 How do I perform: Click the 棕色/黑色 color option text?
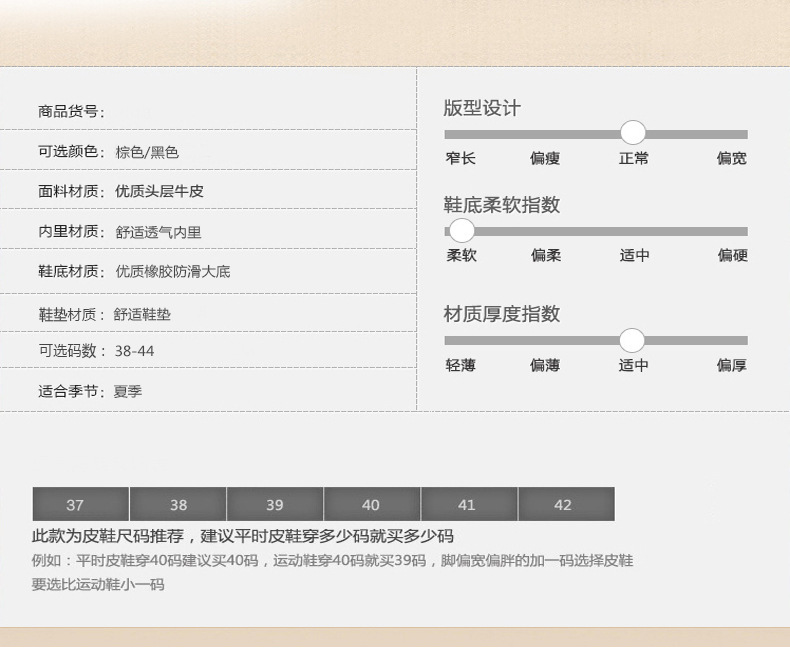click(x=147, y=152)
